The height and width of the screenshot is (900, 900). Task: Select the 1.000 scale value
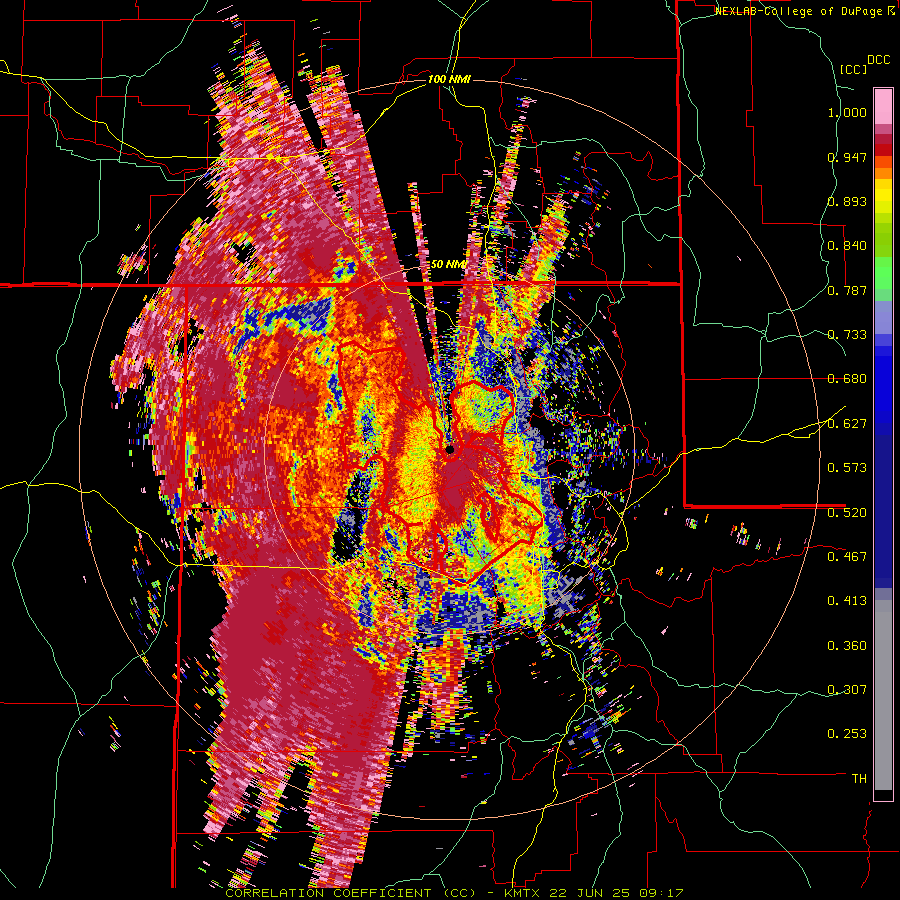click(x=847, y=112)
